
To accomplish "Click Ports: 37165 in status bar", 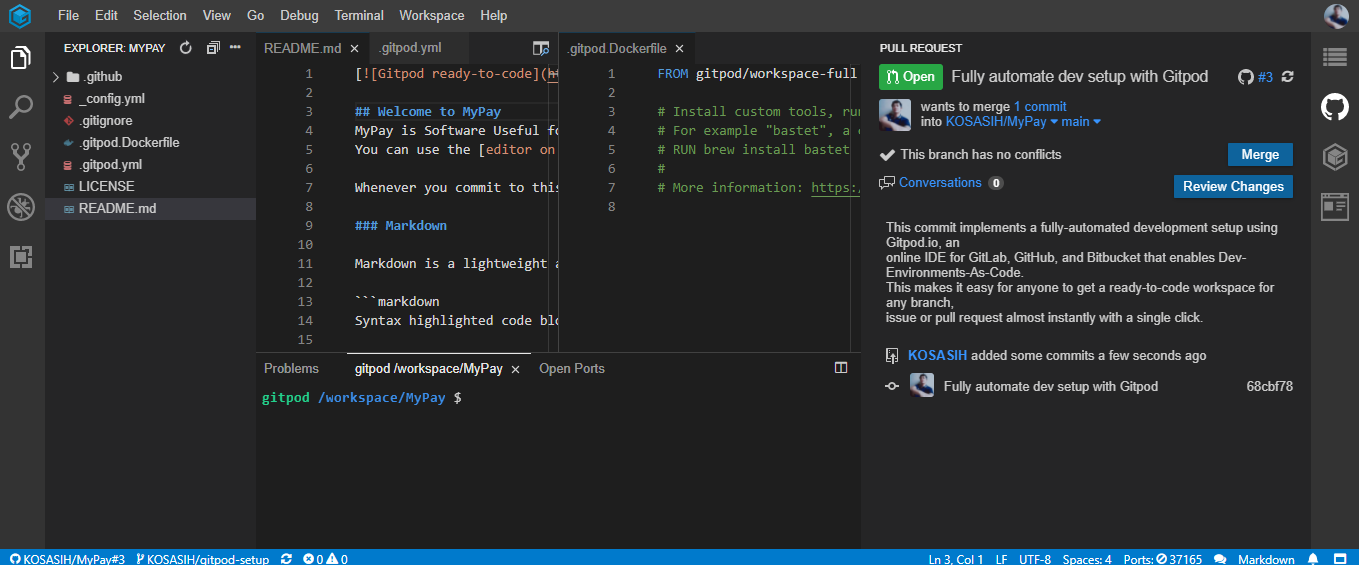I will [x=1163, y=559].
